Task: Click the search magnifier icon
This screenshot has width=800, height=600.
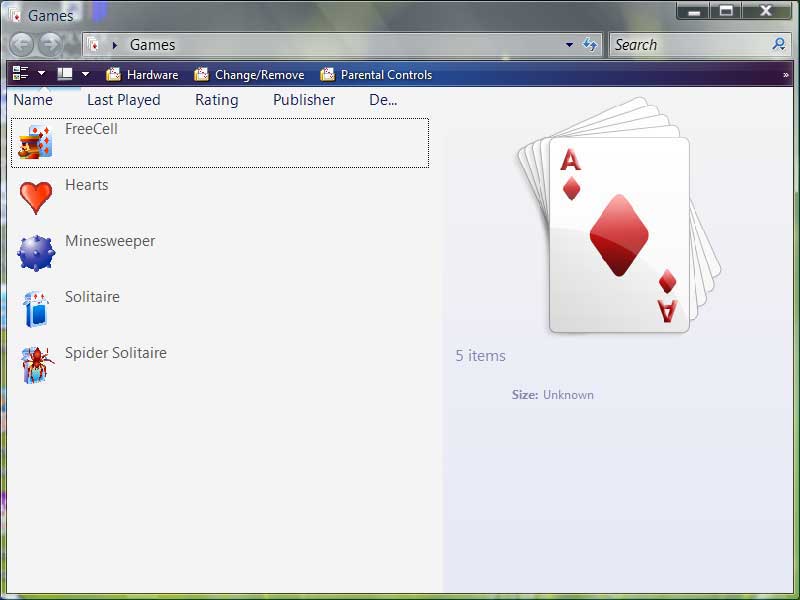Action: 779,44
